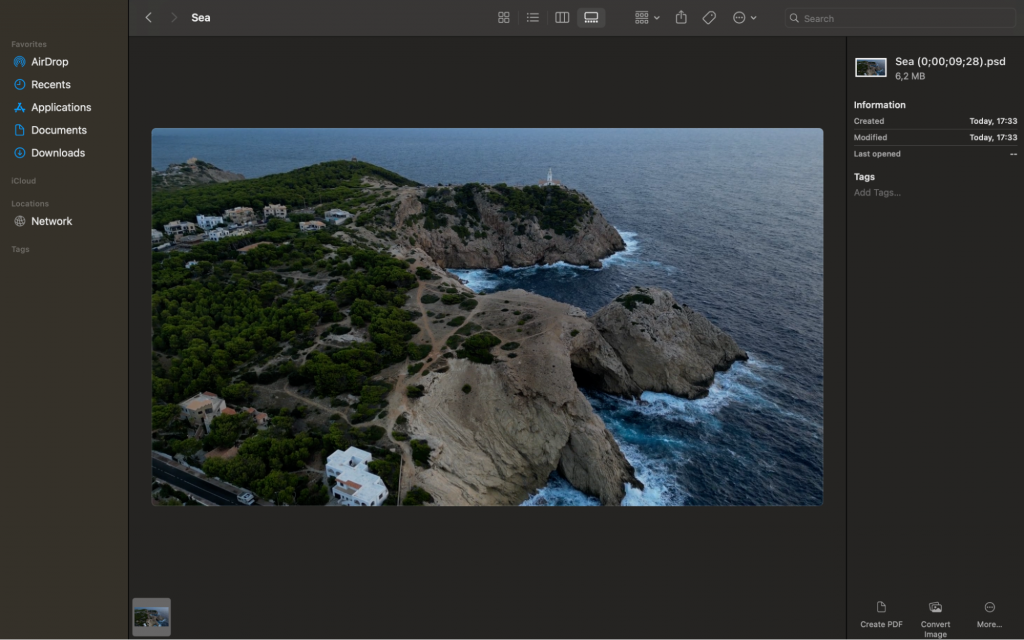Switch to column view
Image resolution: width=1024 pixels, height=640 pixels.
pos(561,17)
